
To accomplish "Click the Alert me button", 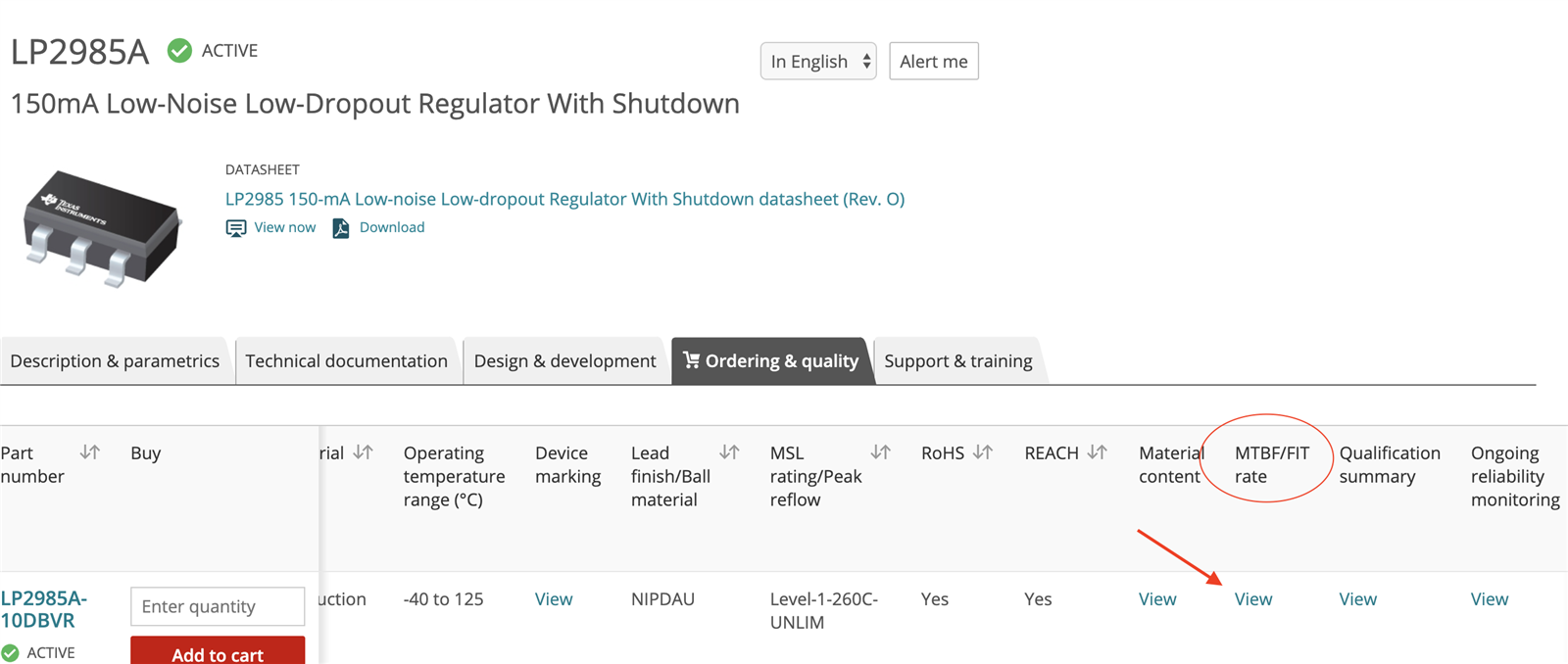I will [934, 61].
